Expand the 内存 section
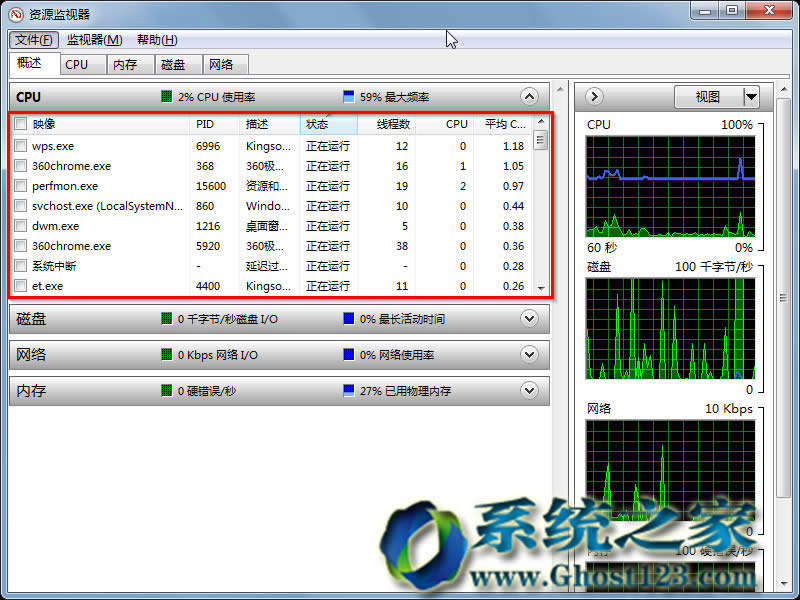This screenshot has width=800, height=600. pos(530,391)
